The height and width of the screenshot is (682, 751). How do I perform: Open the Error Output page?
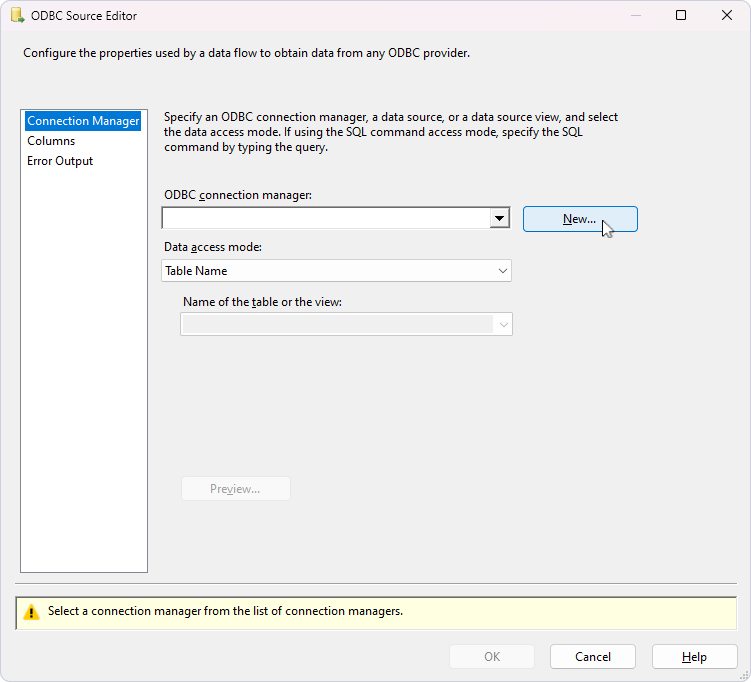point(60,161)
